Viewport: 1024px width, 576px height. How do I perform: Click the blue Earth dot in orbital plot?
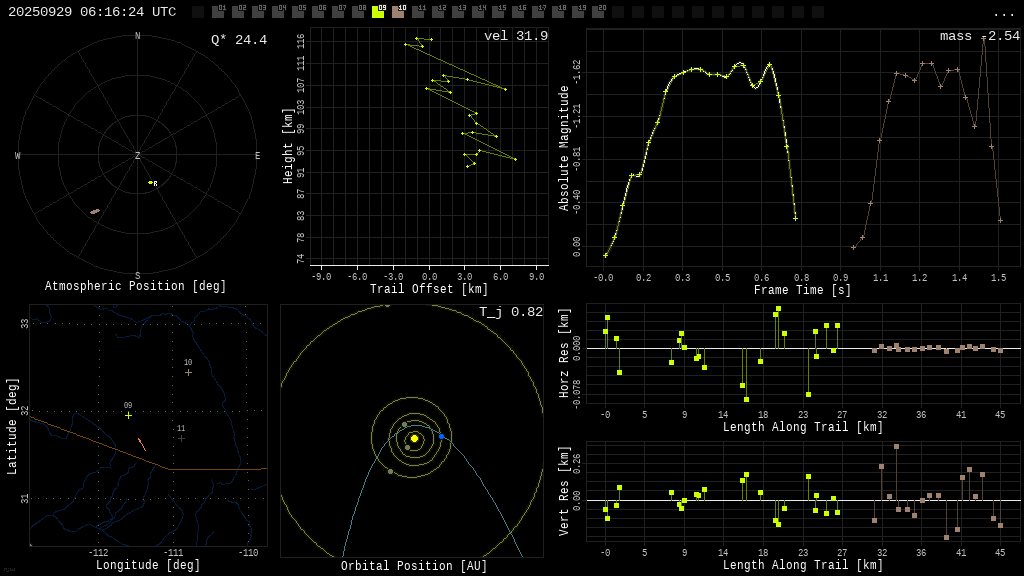coord(441,436)
